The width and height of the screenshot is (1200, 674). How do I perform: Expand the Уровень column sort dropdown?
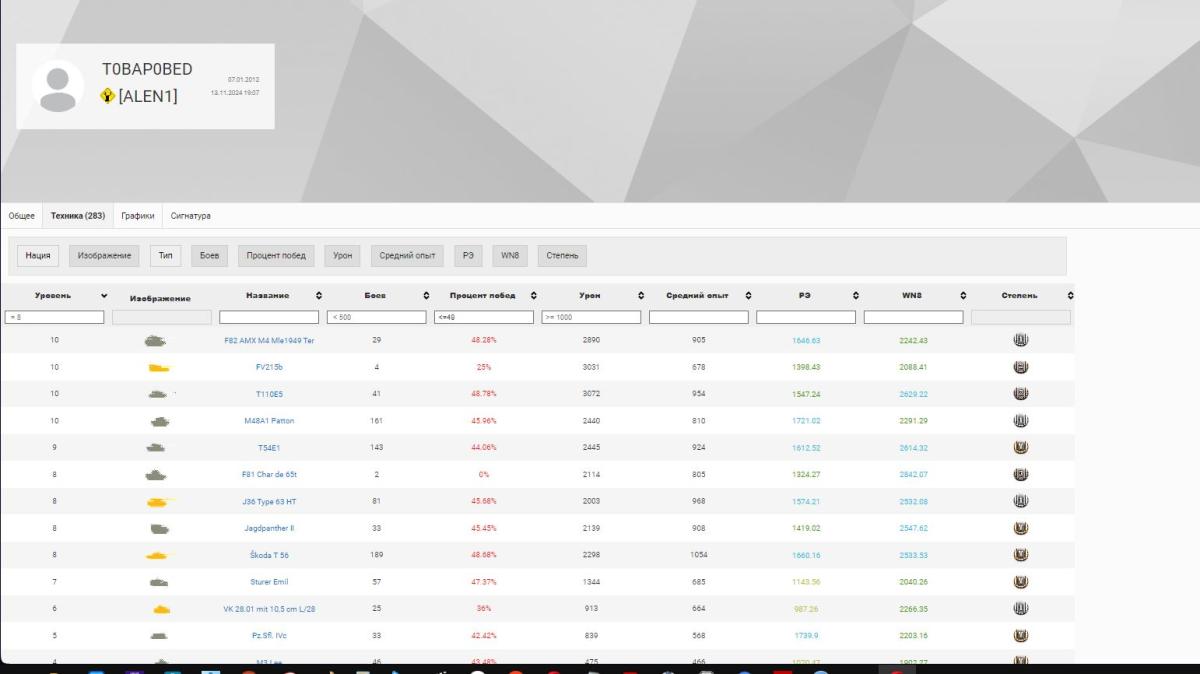tap(104, 296)
